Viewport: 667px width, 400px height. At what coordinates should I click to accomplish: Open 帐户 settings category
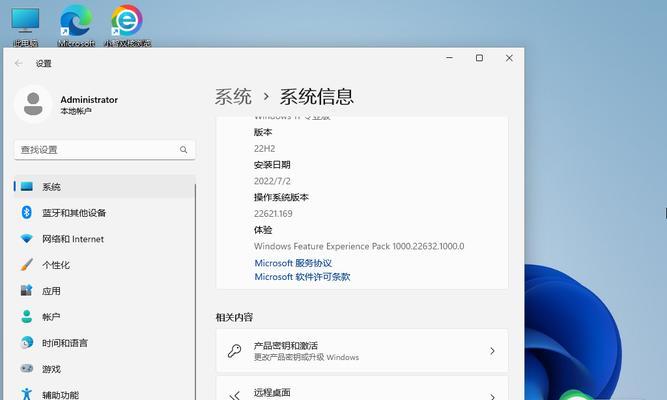pos(105,317)
